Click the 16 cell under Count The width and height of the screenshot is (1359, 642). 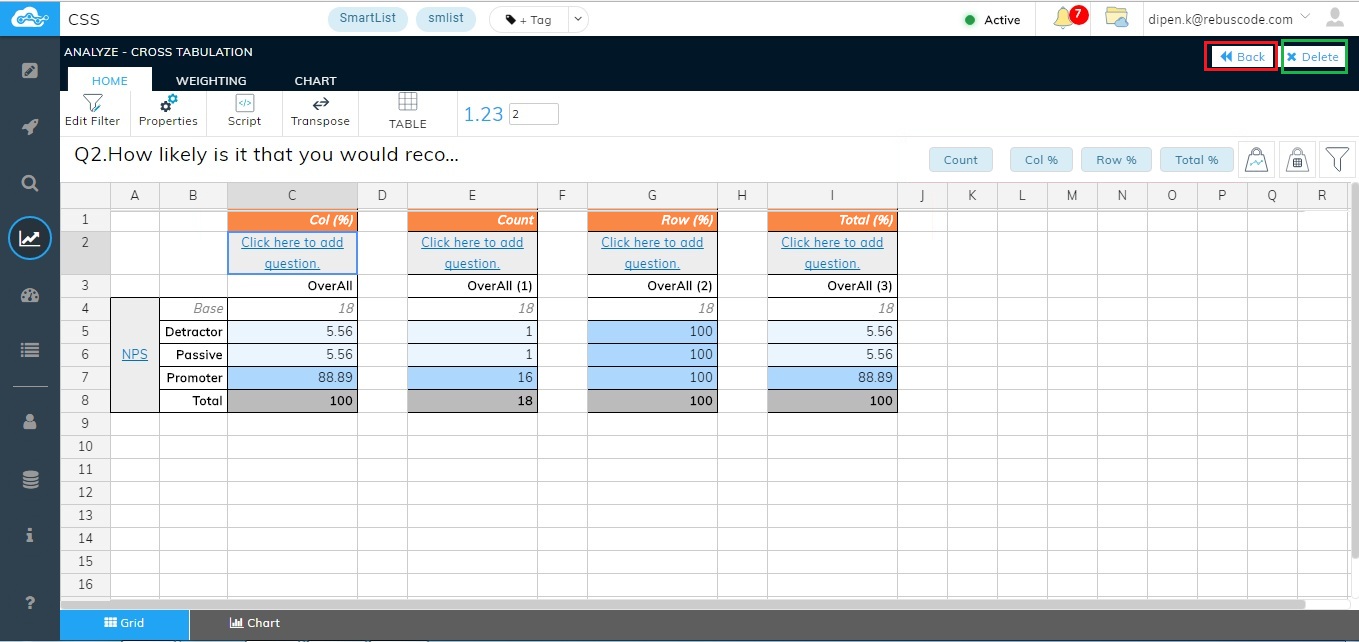click(472, 378)
